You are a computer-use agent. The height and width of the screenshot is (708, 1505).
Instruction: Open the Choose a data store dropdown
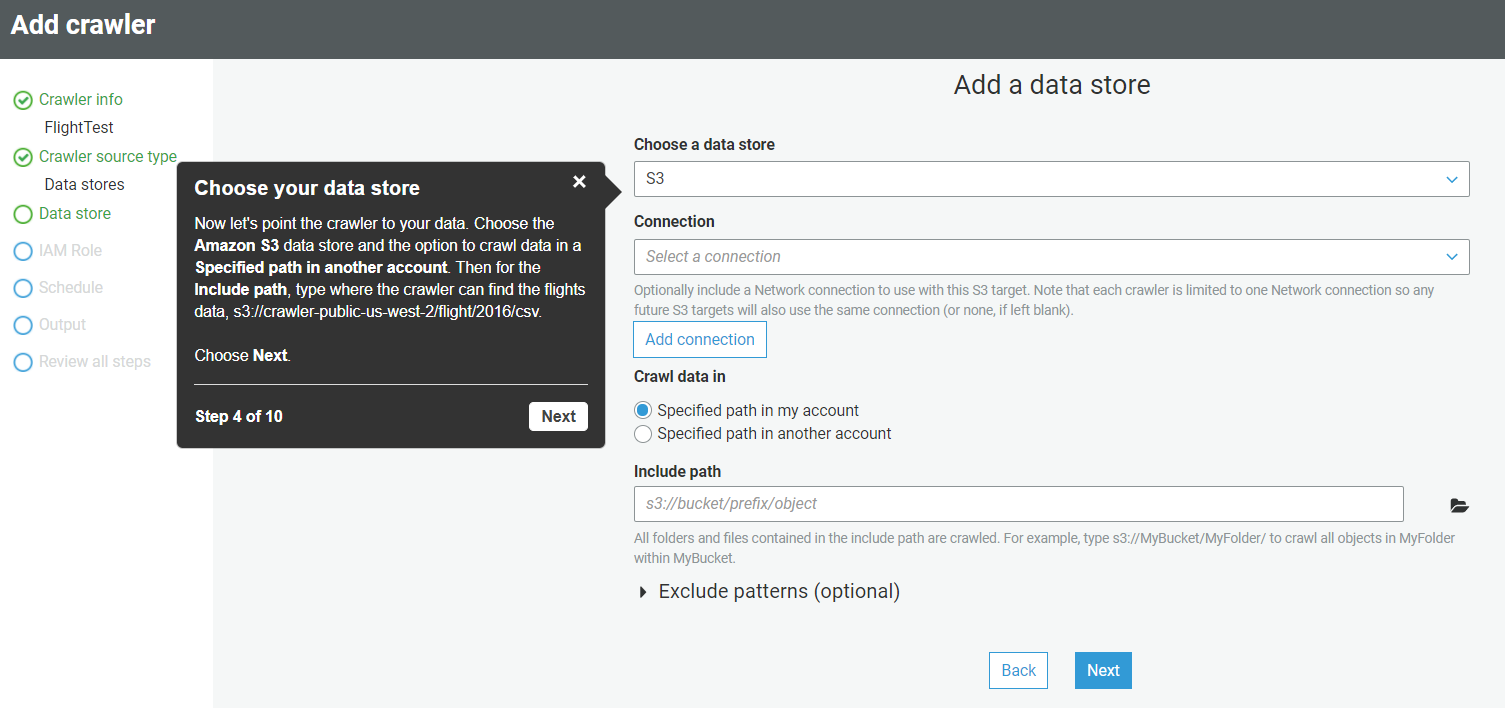coord(1051,179)
